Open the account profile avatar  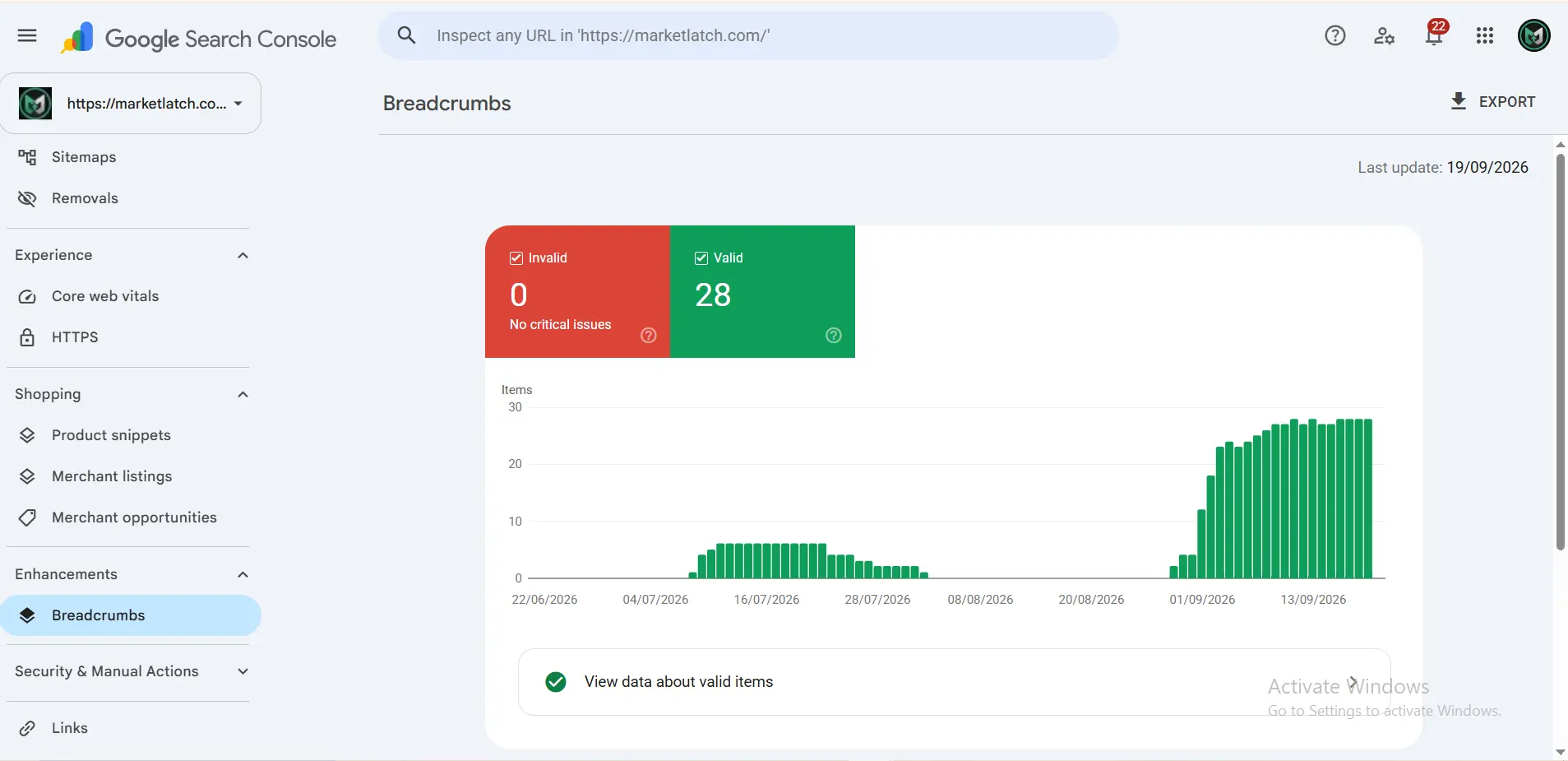(x=1534, y=35)
